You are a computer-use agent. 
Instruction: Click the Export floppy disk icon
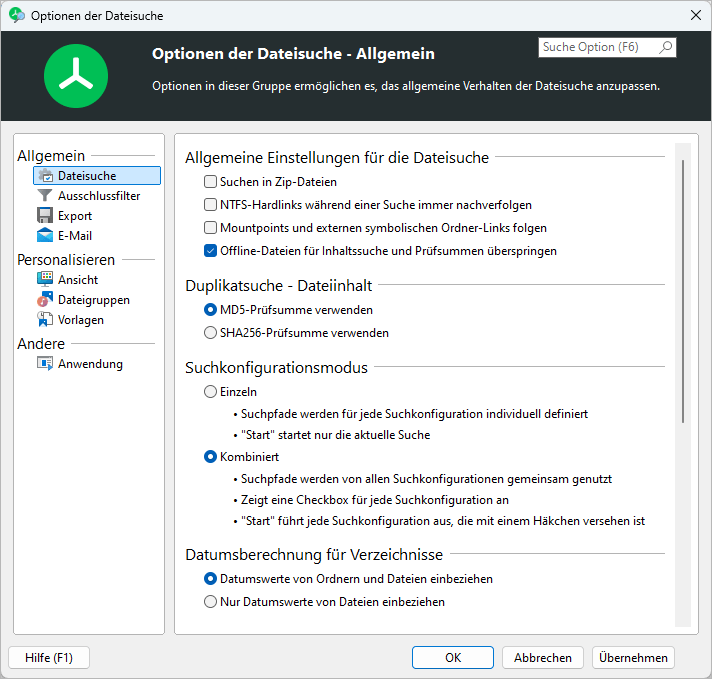44,216
